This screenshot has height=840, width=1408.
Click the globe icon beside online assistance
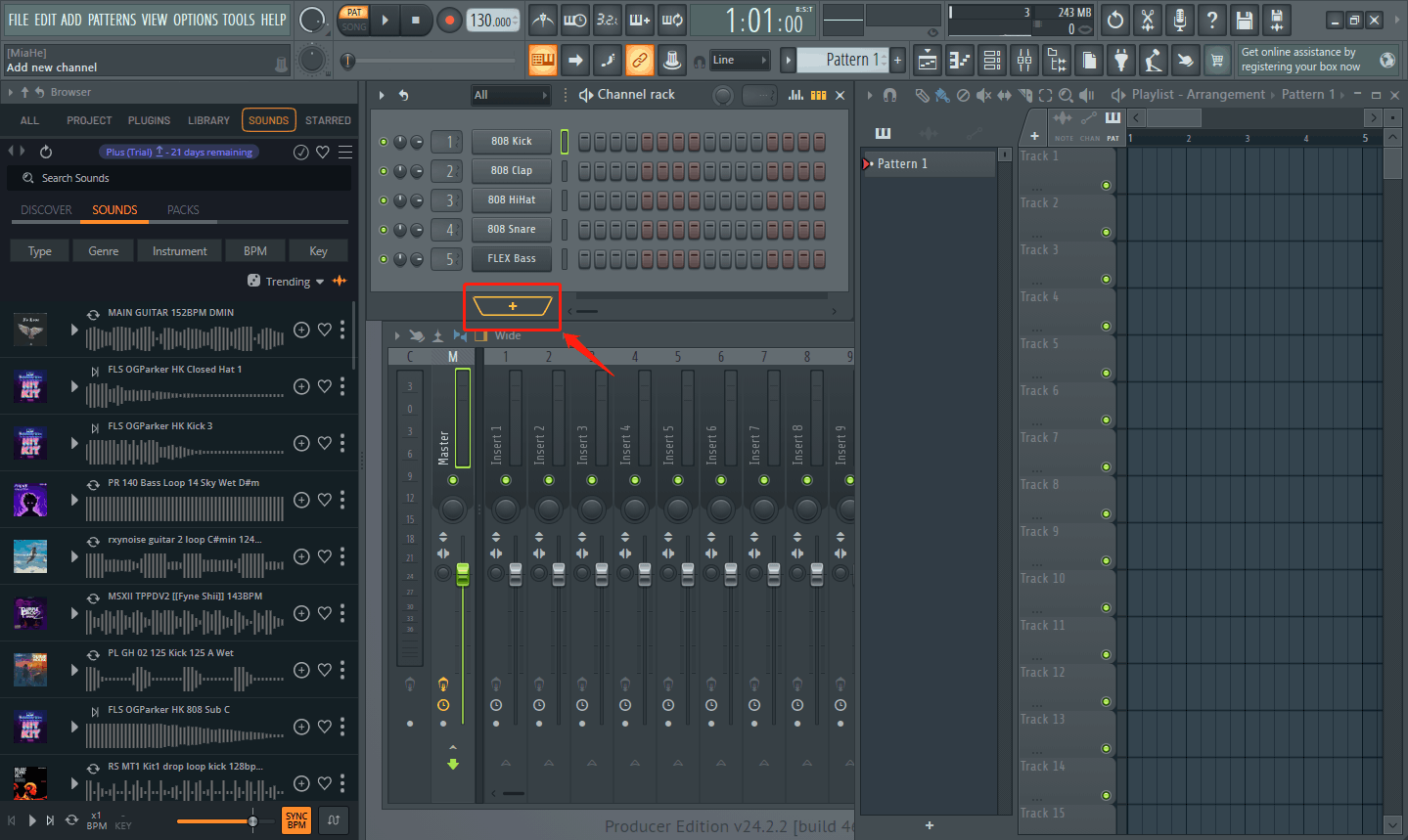pyautogui.click(x=1387, y=60)
